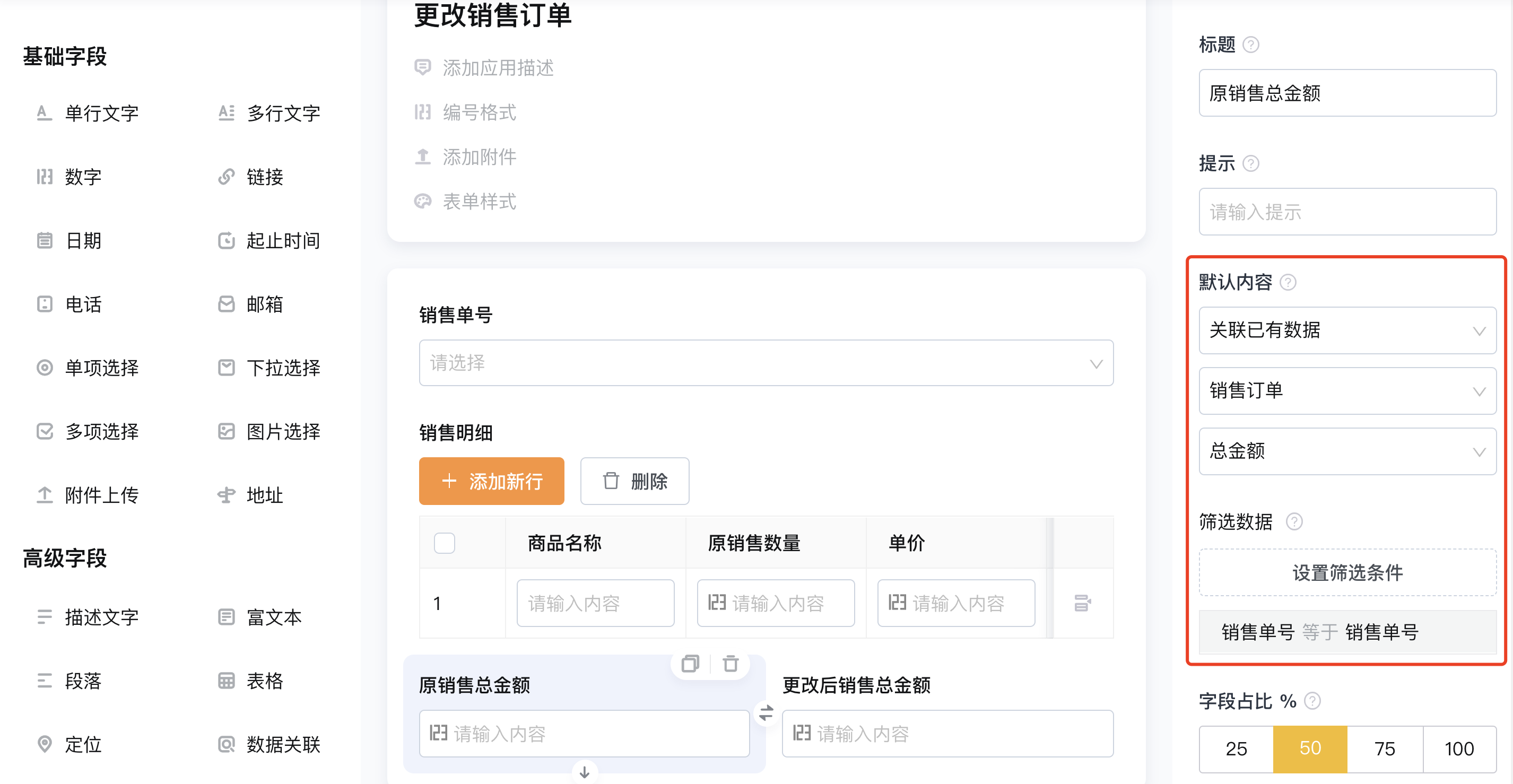Click the row action icon in table row 1
The image size is (1513, 784).
click(x=1082, y=603)
